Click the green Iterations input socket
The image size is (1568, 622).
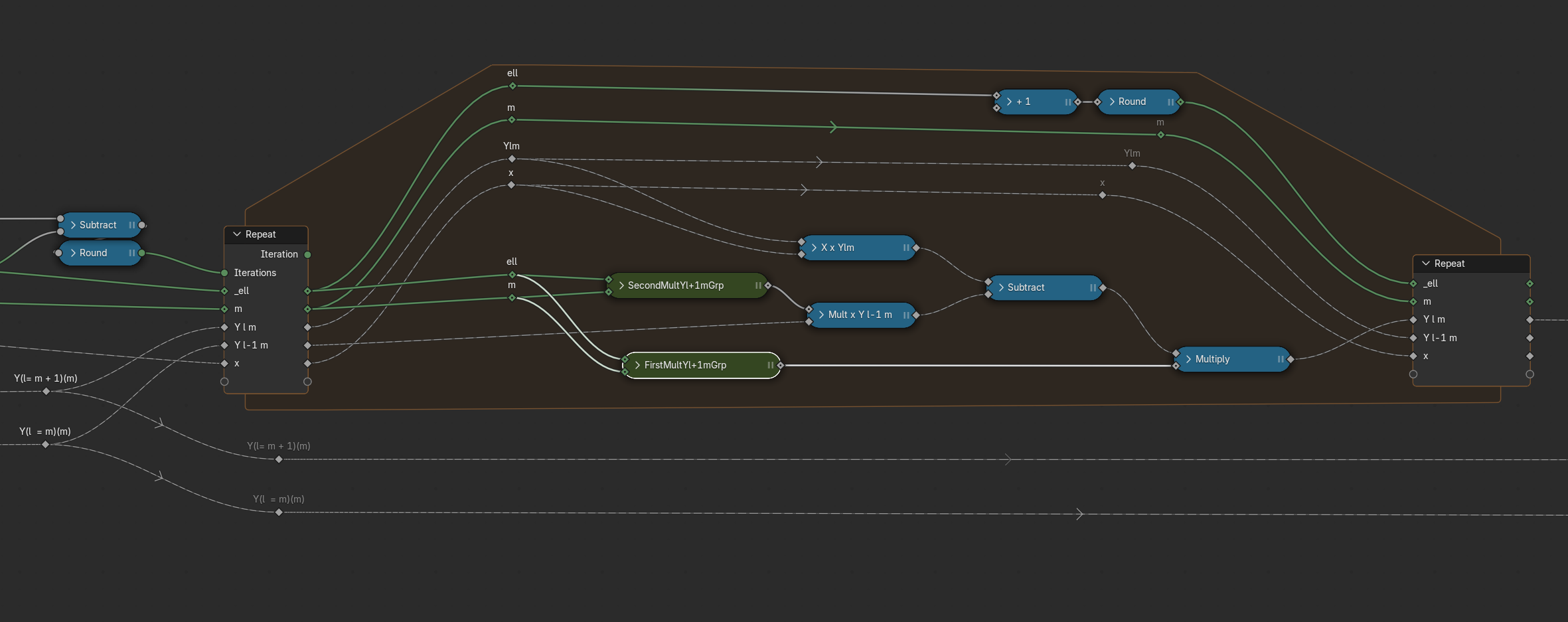[x=224, y=273]
